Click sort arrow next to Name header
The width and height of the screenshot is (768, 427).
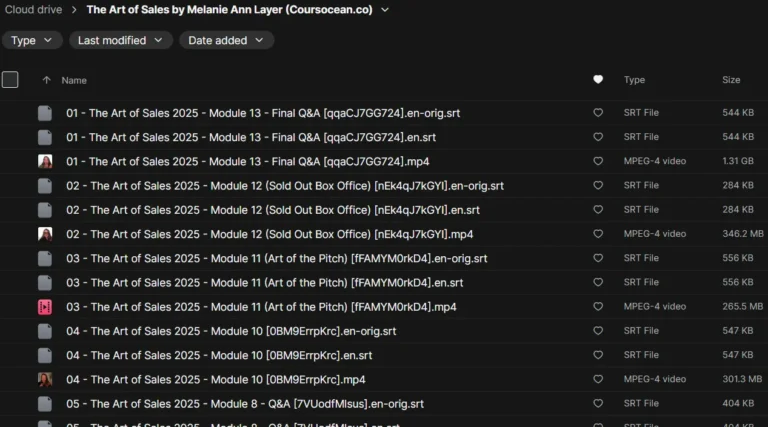pyautogui.click(x=46, y=80)
